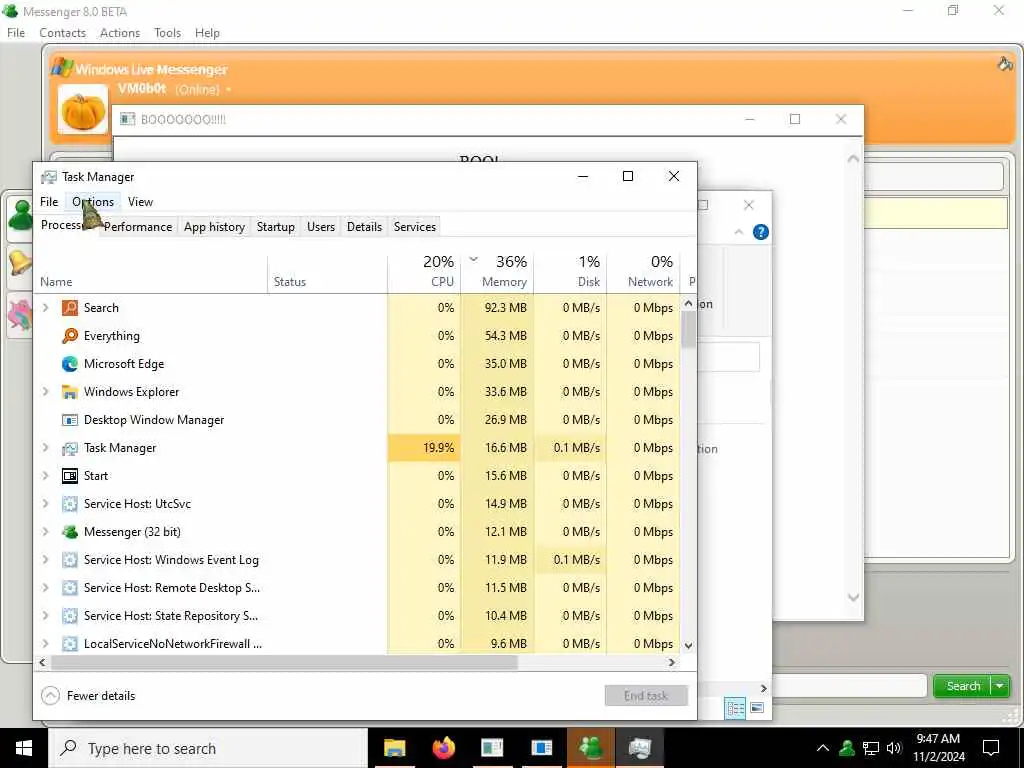Click the Microsoft Edge process icon

coord(70,364)
